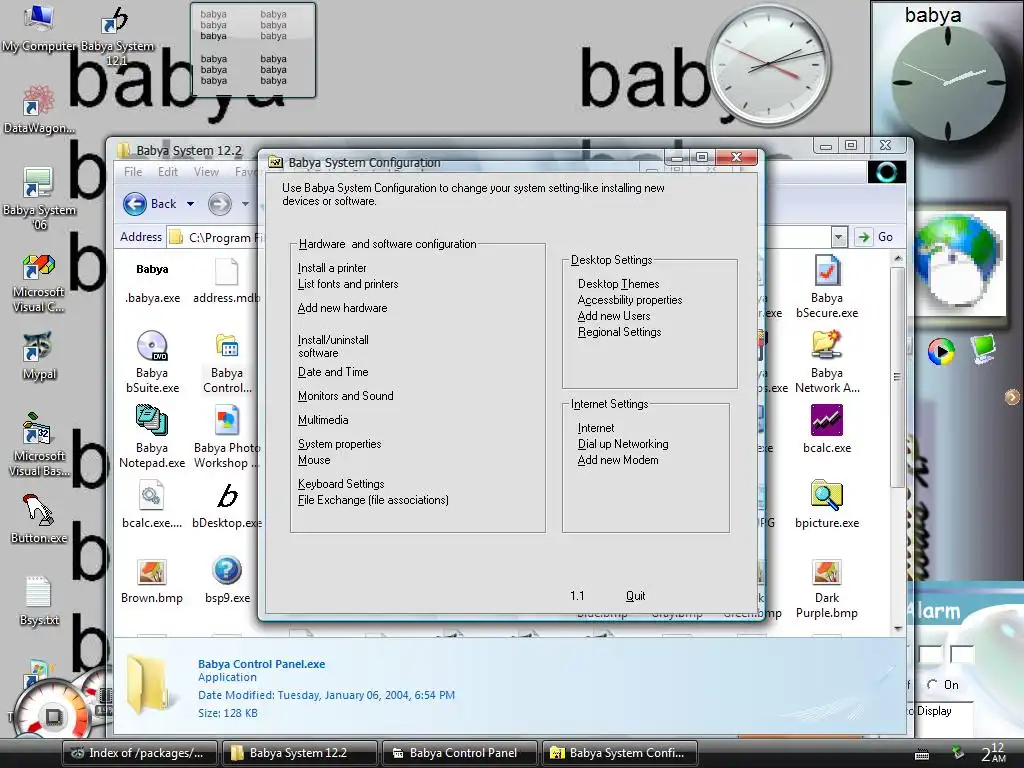
Task: Open Regional Settings
Action: 619,332
